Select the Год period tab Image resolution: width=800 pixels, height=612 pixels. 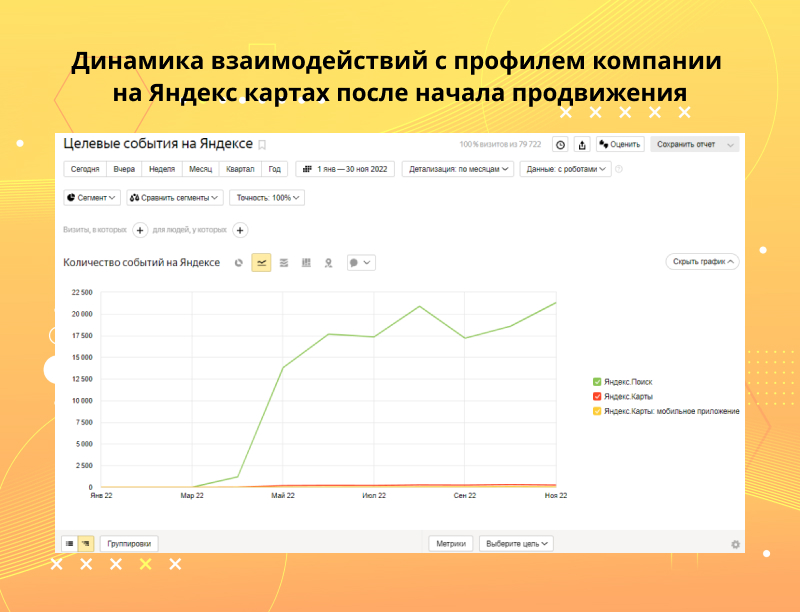point(274,169)
